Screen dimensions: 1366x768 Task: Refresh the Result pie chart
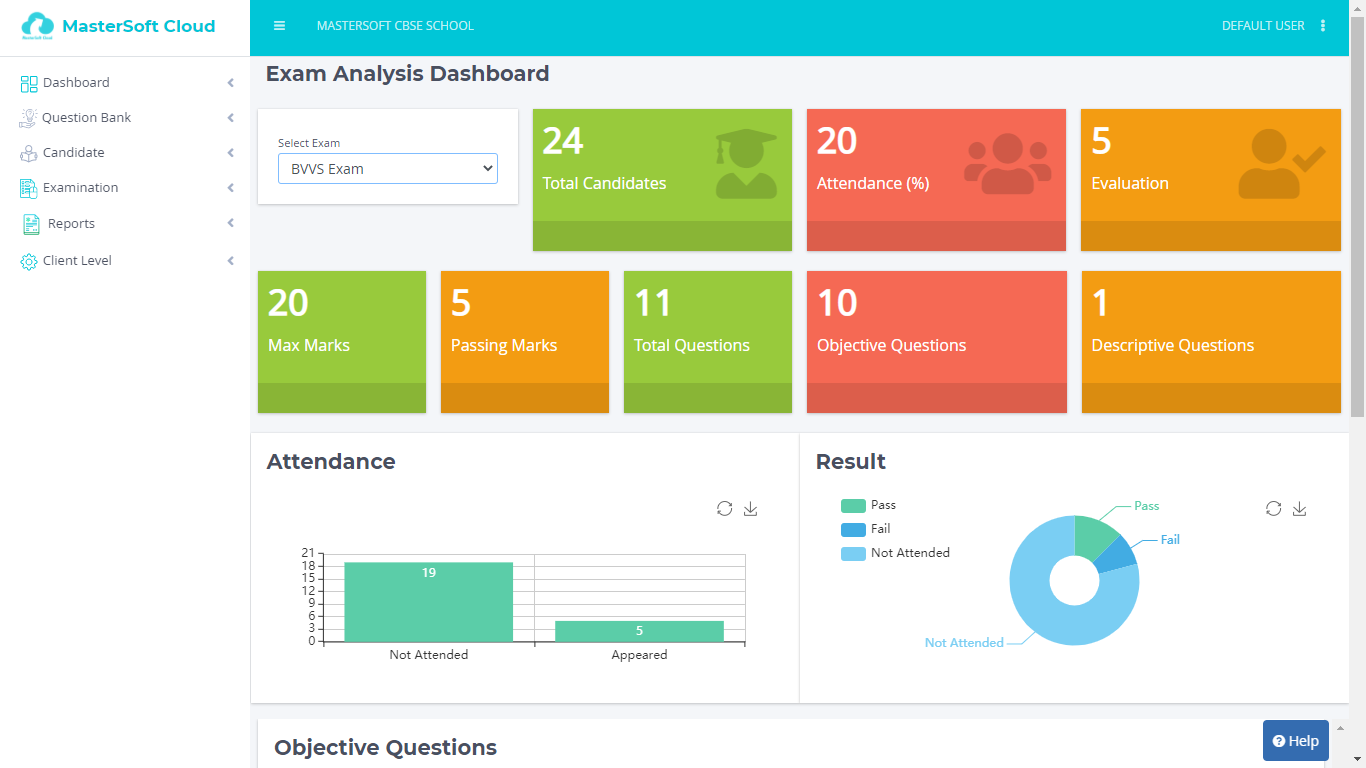1273,509
